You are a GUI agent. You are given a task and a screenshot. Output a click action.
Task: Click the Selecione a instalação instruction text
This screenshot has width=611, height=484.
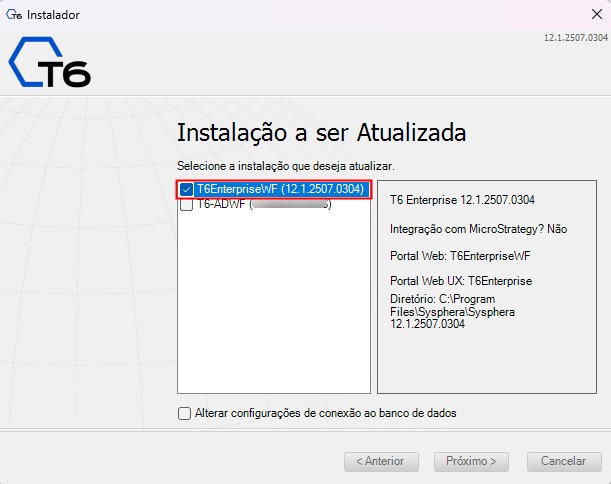pos(286,166)
